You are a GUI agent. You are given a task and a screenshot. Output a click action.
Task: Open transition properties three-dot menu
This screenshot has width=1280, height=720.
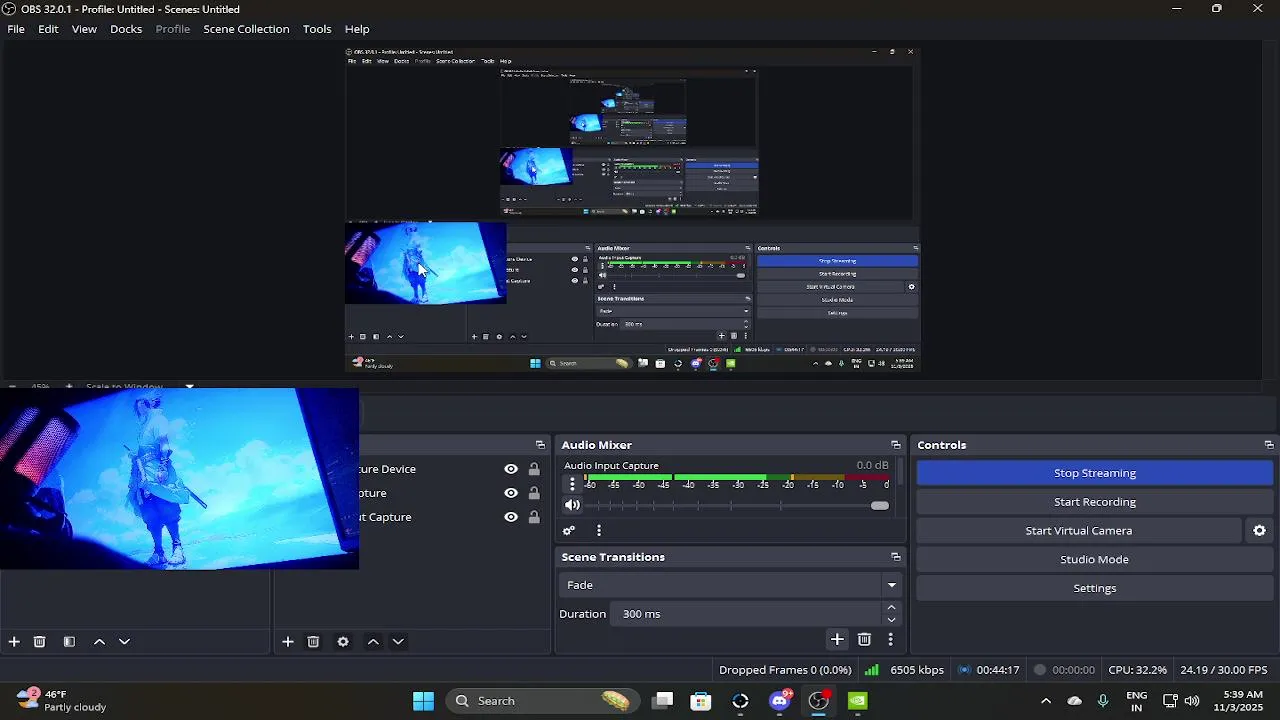(x=890, y=639)
